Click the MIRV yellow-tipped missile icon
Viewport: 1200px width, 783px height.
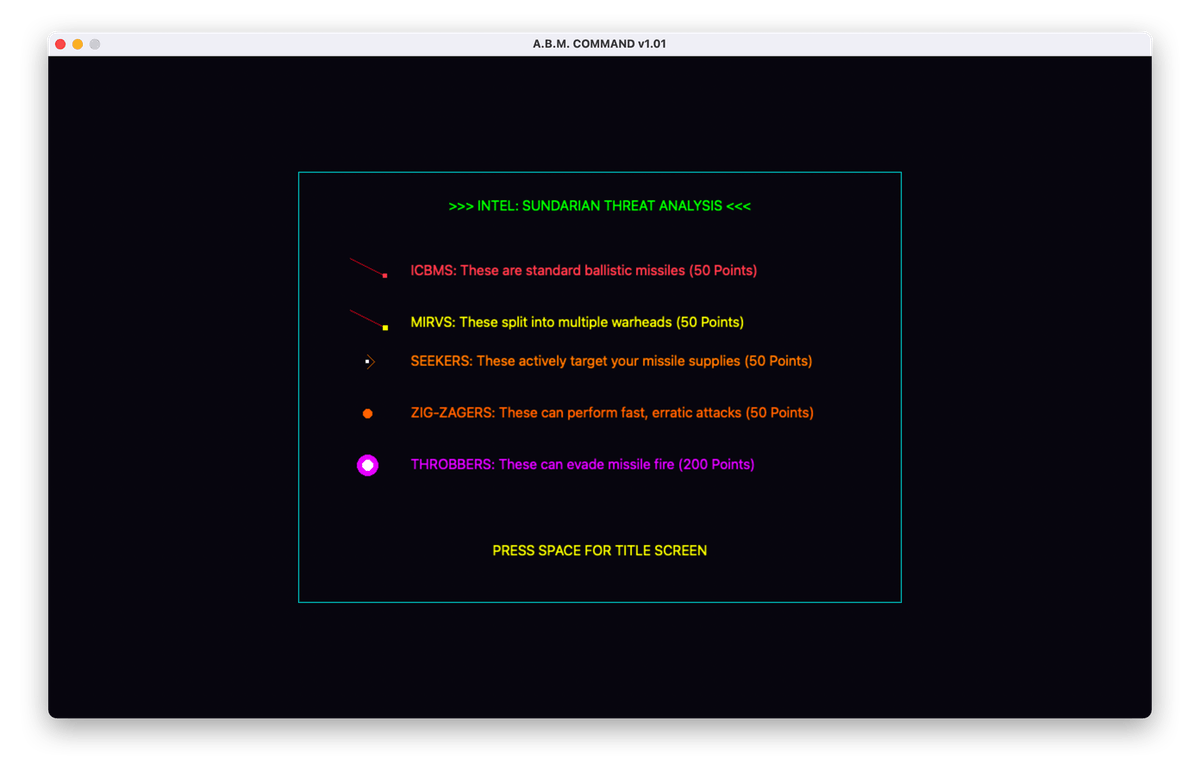tap(368, 319)
